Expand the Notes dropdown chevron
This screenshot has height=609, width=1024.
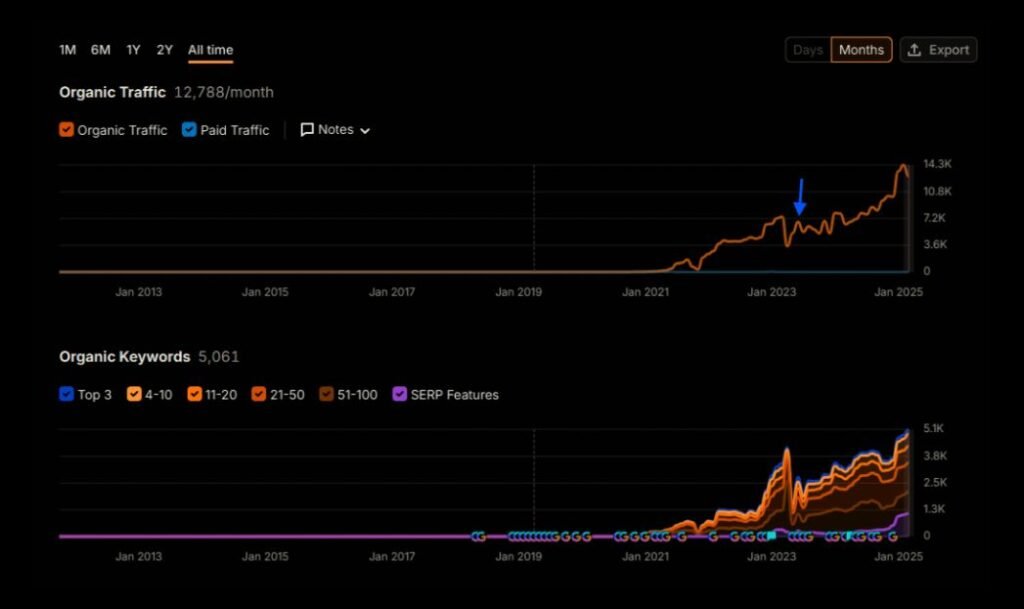pos(365,131)
